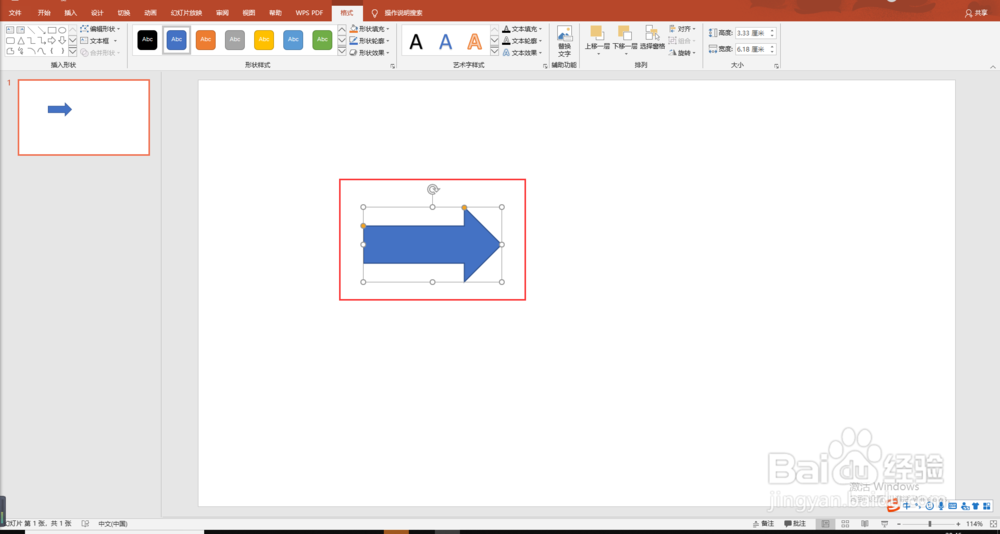The height and width of the screenshot is (534, 1000).
Task: Switch to normal view
Action: [826, 524]
